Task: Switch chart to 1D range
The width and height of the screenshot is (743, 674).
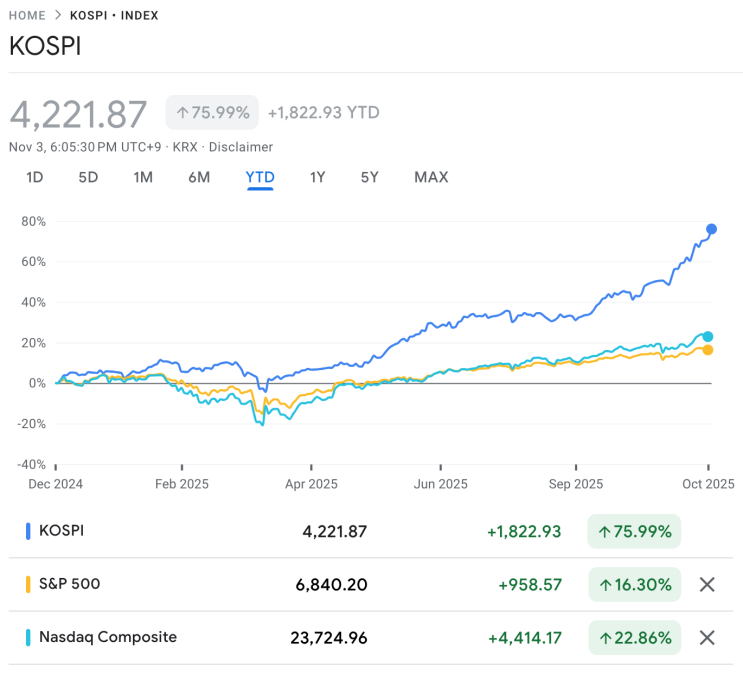Action: click(x=35, y=177)
